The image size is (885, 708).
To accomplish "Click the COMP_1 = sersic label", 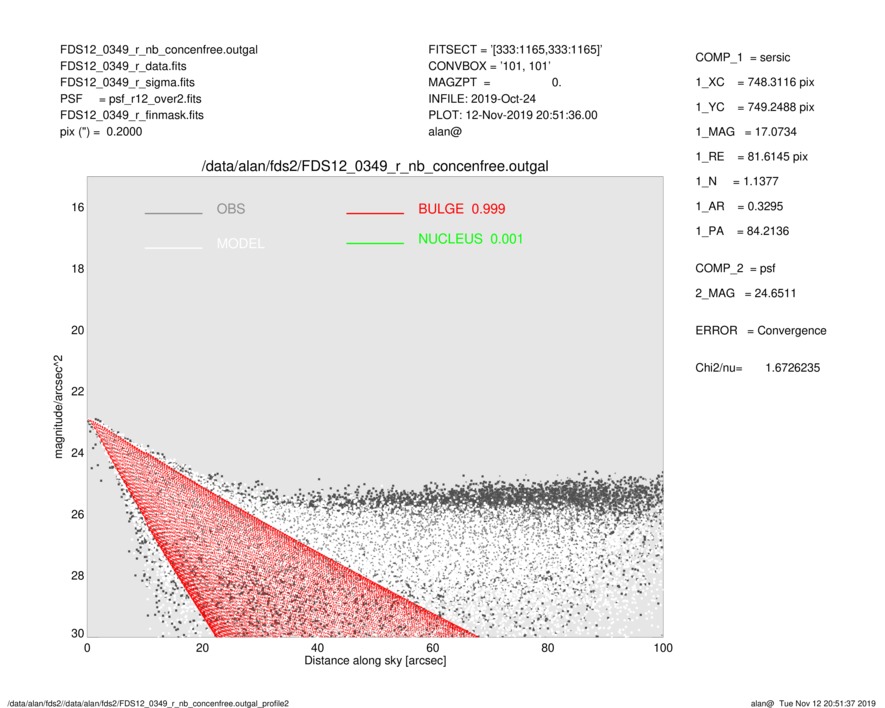I will (743, 58).
